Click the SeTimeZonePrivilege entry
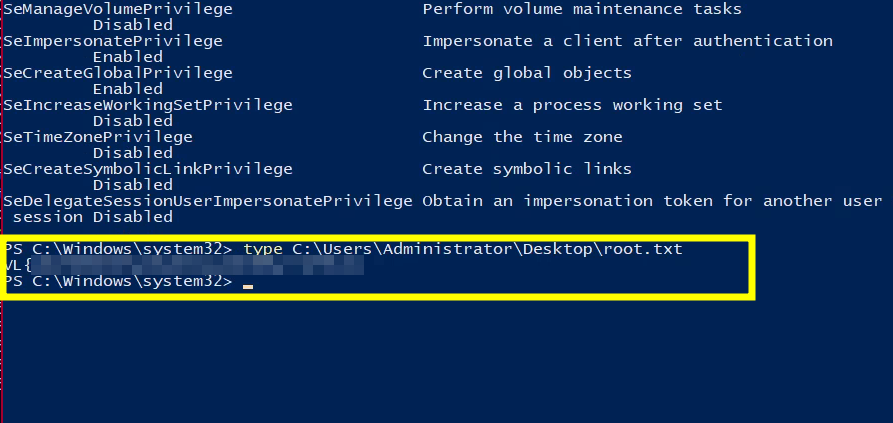This screenshot has height=423, width=893. pyautogui.click(x=98, y=137)
